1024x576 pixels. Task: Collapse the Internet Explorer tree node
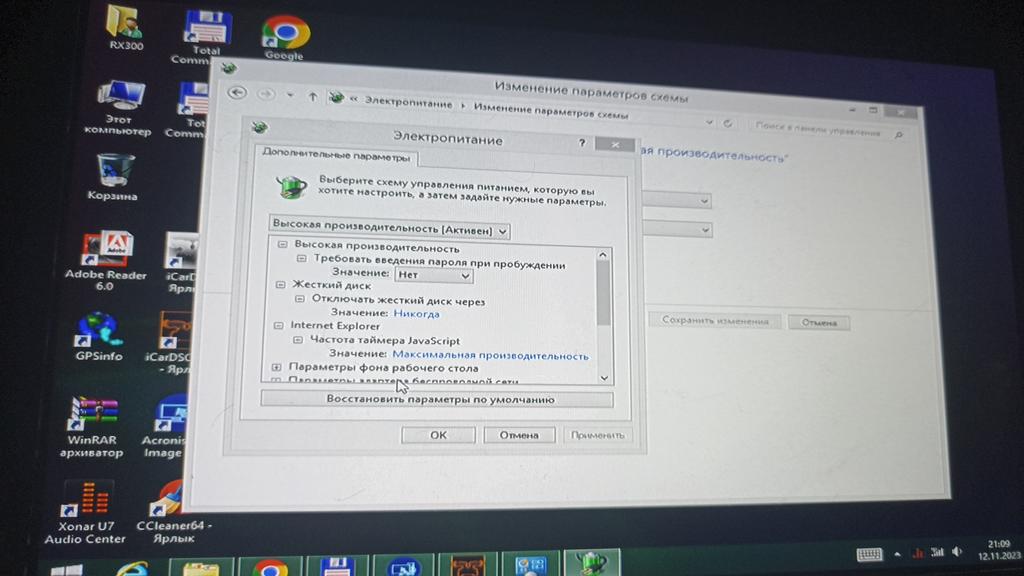278,325
